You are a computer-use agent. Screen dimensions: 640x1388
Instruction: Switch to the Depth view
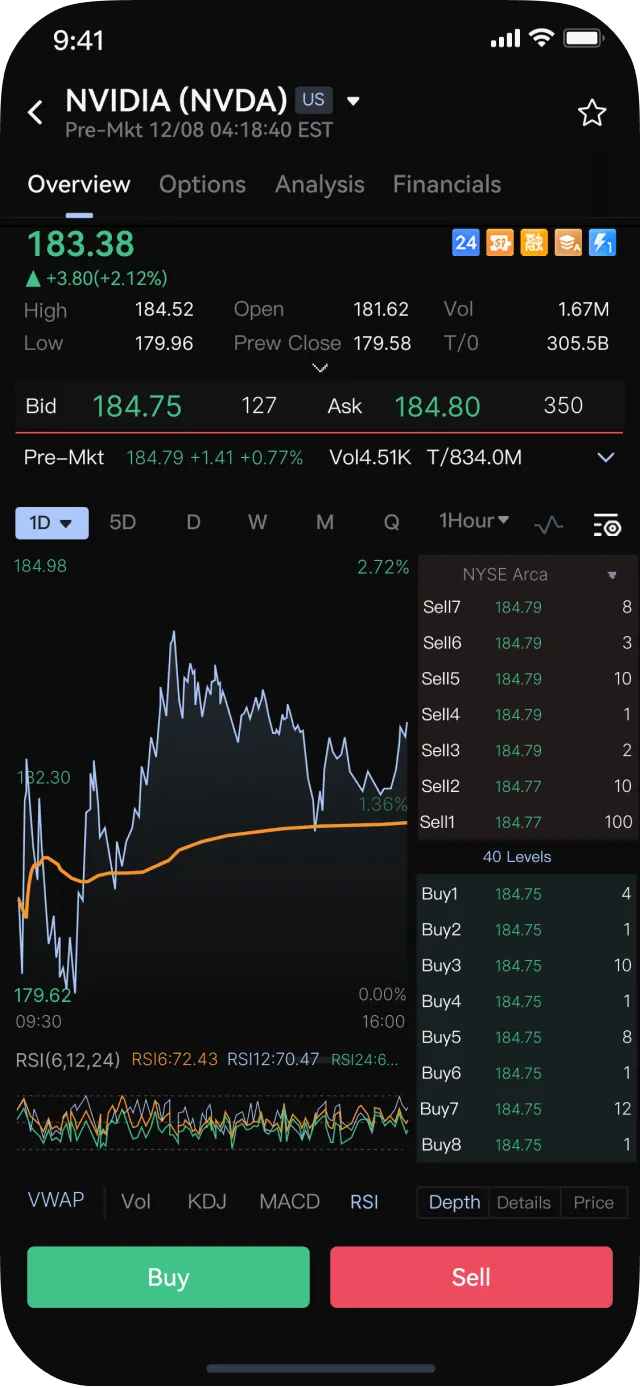pos(454,1202)
